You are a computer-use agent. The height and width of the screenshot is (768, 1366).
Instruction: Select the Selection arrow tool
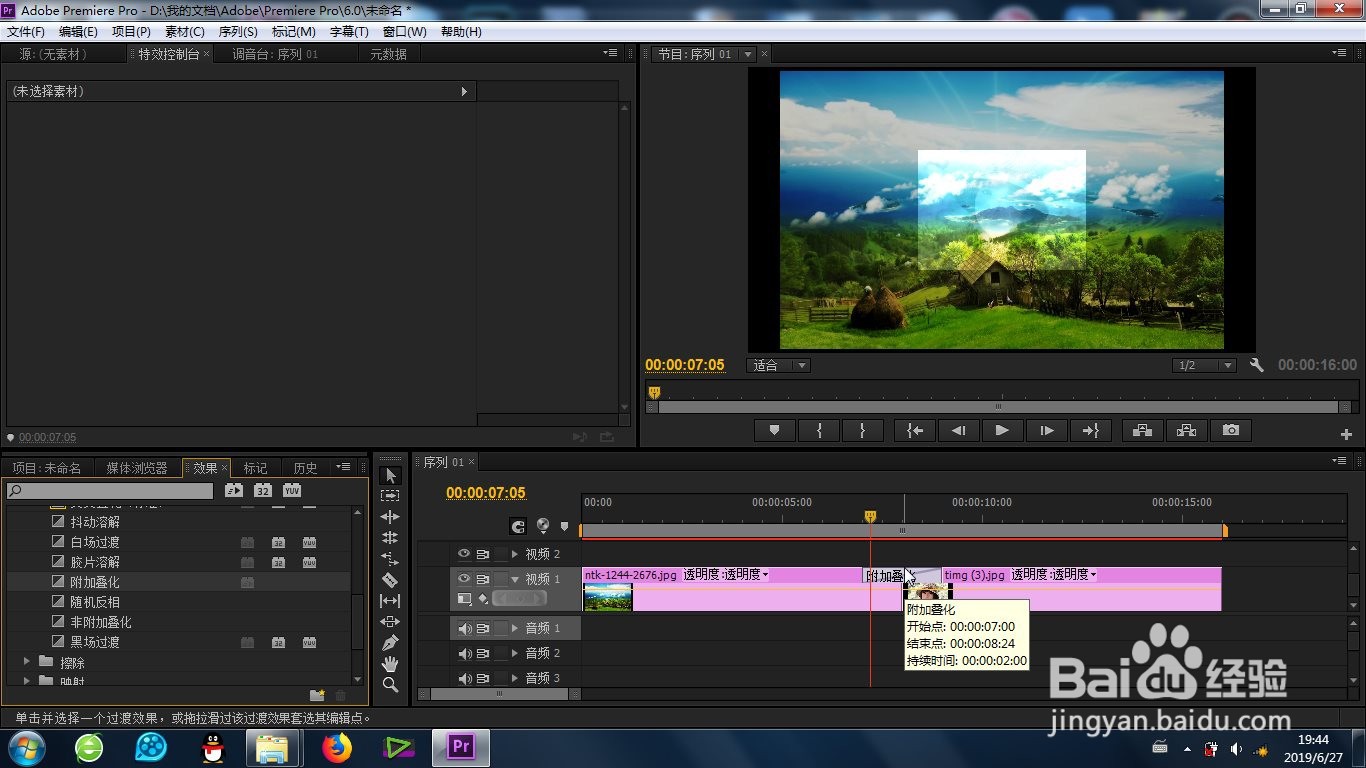pyautogui.click(x=390, y=475)
